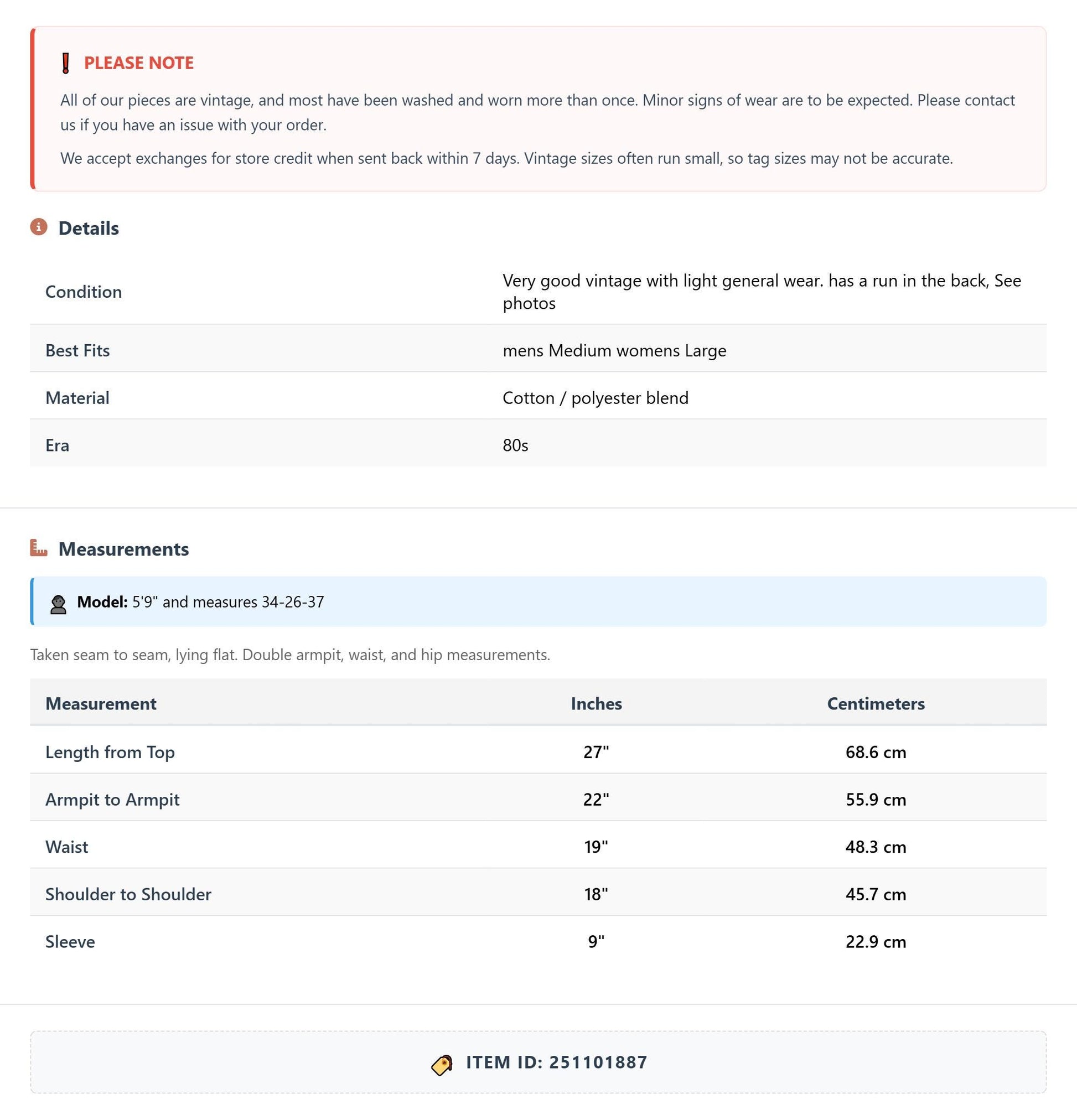Screen dimensions: 1077x1120
Task: Click the 80s era value
Action: [x=516, y=445]
